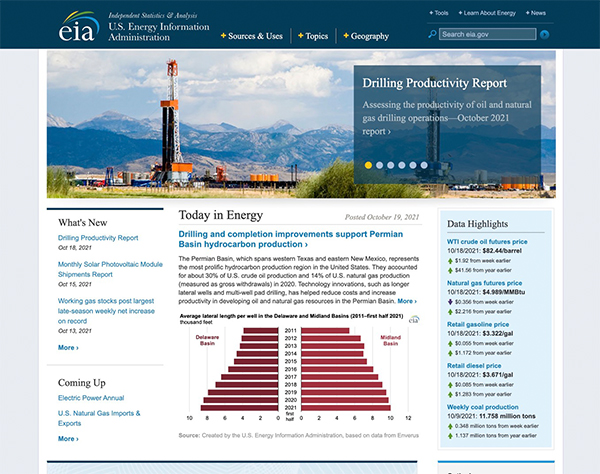
Task: Open Monthly Solar Photovoltaic Module Shipments Report
Action: click(x=110, y=269)
